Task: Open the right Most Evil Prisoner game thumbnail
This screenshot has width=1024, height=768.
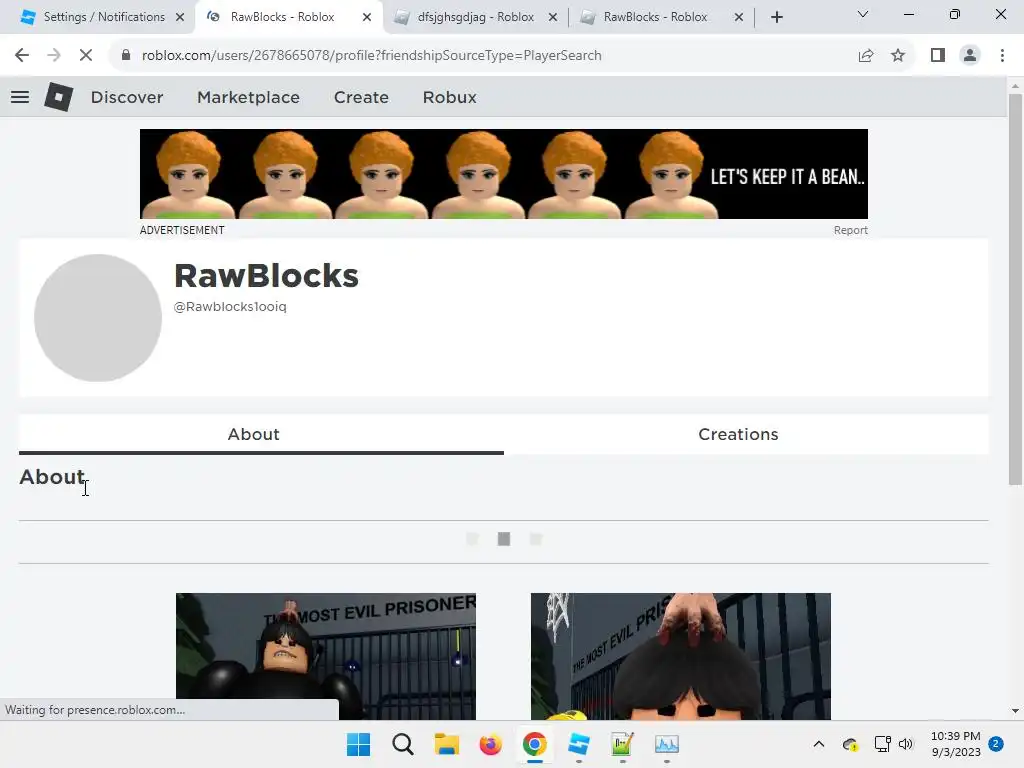Action: 680,656
